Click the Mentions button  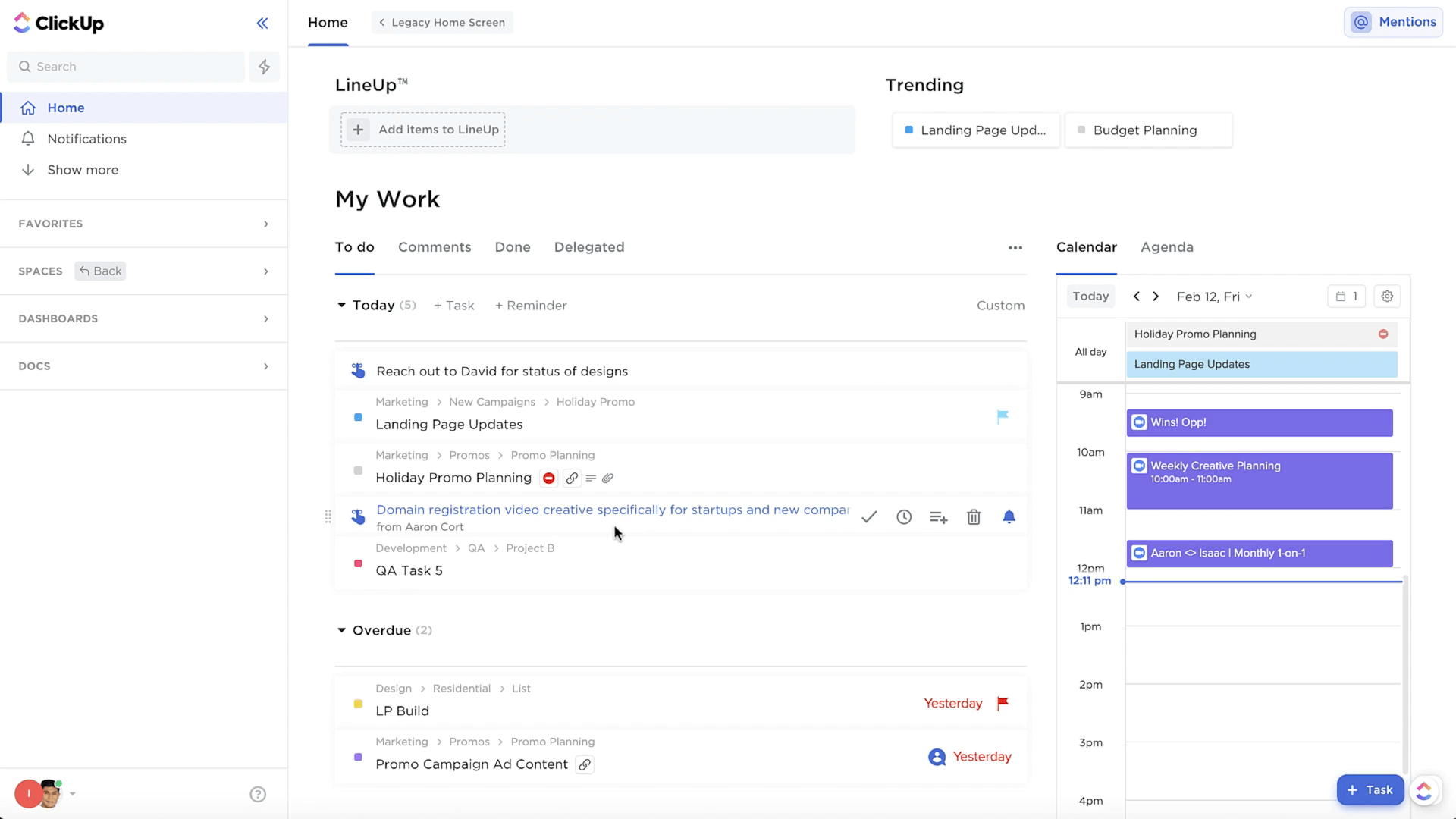(1394, 22)
